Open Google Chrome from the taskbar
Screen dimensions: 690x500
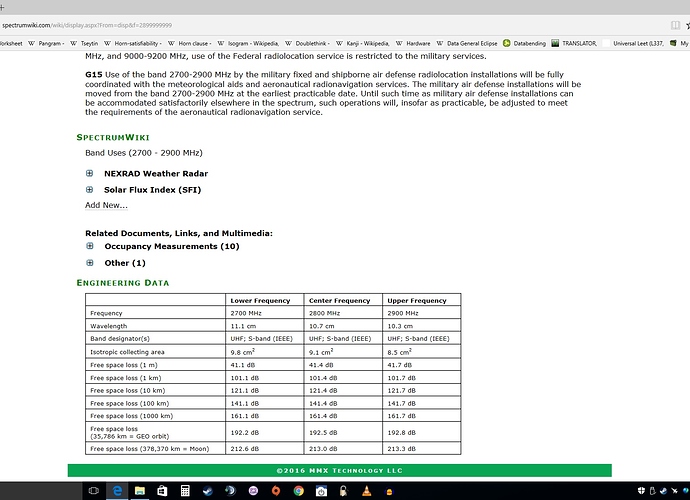(x=299, y=491)
